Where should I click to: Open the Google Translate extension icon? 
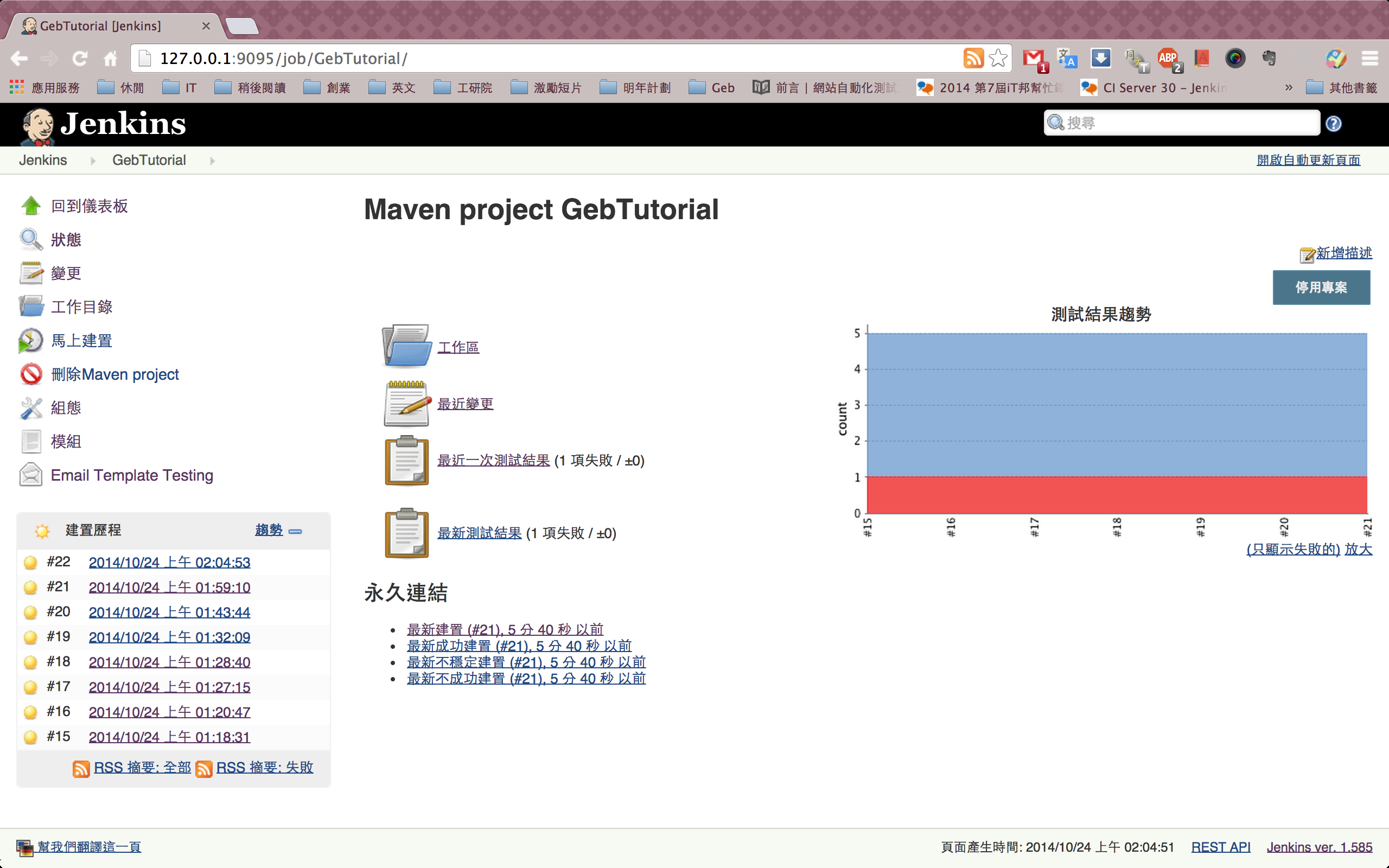[1068, 59]
